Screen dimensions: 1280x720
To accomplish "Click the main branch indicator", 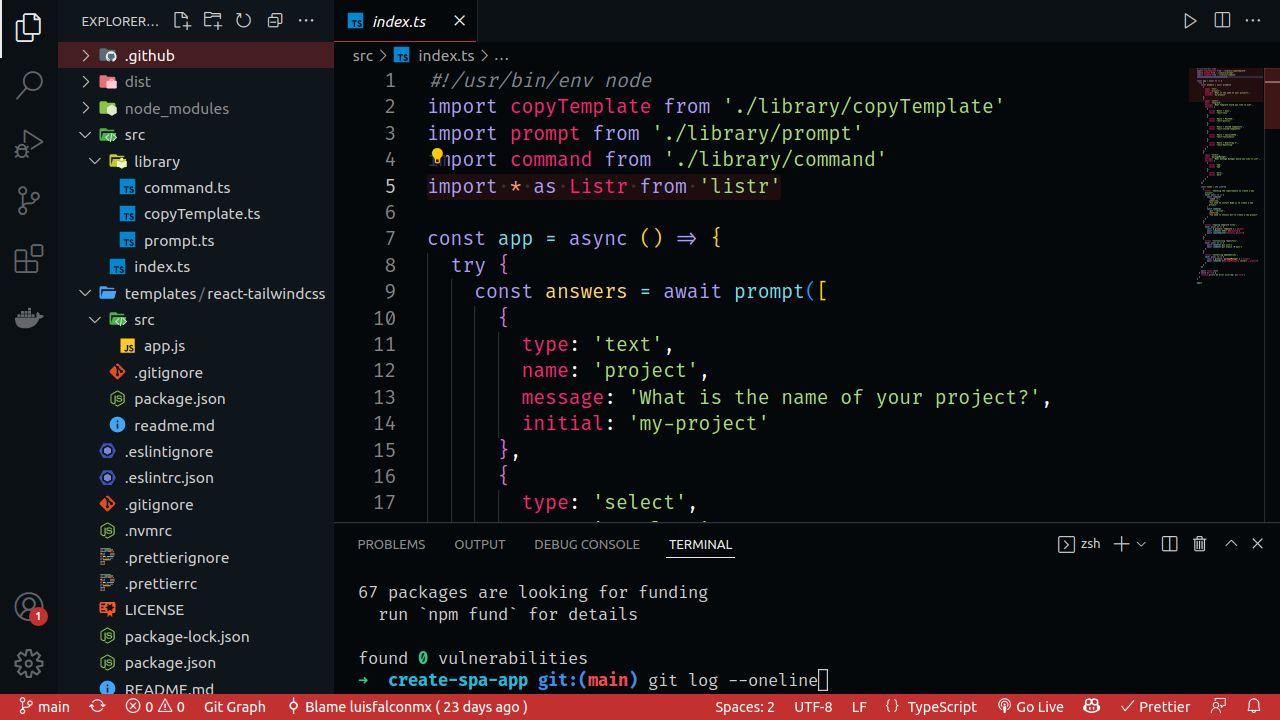I will [44, 706].
